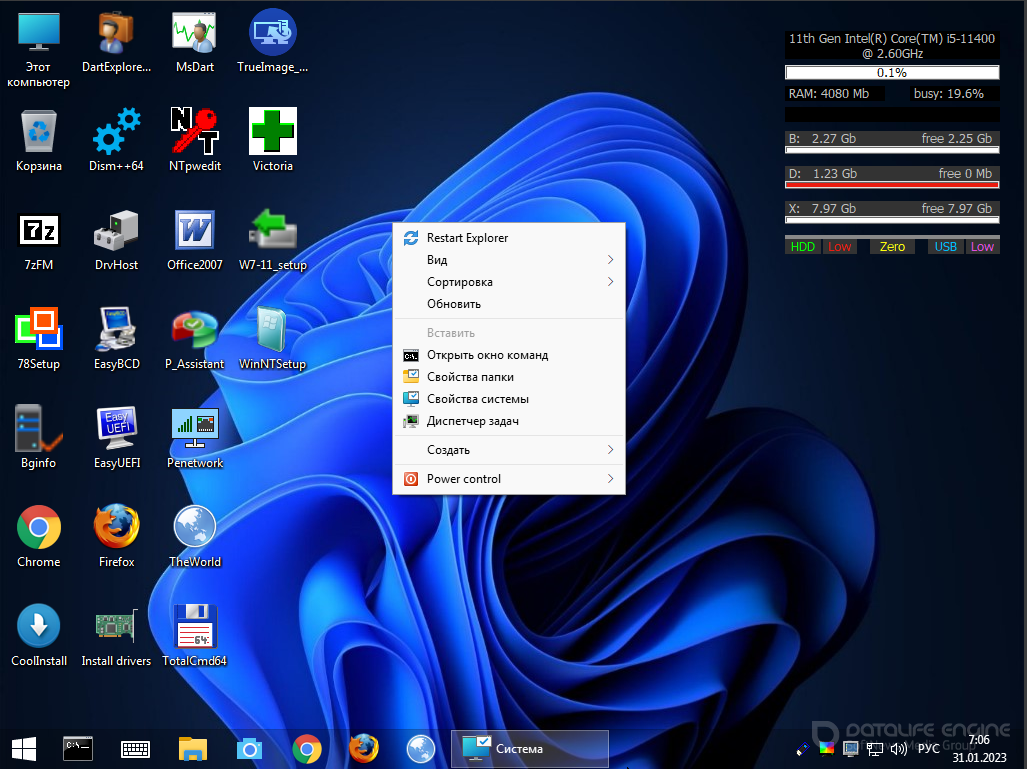Open the Penetwork network tool icon
1027x769 pixels.
[x=194, y=430]
